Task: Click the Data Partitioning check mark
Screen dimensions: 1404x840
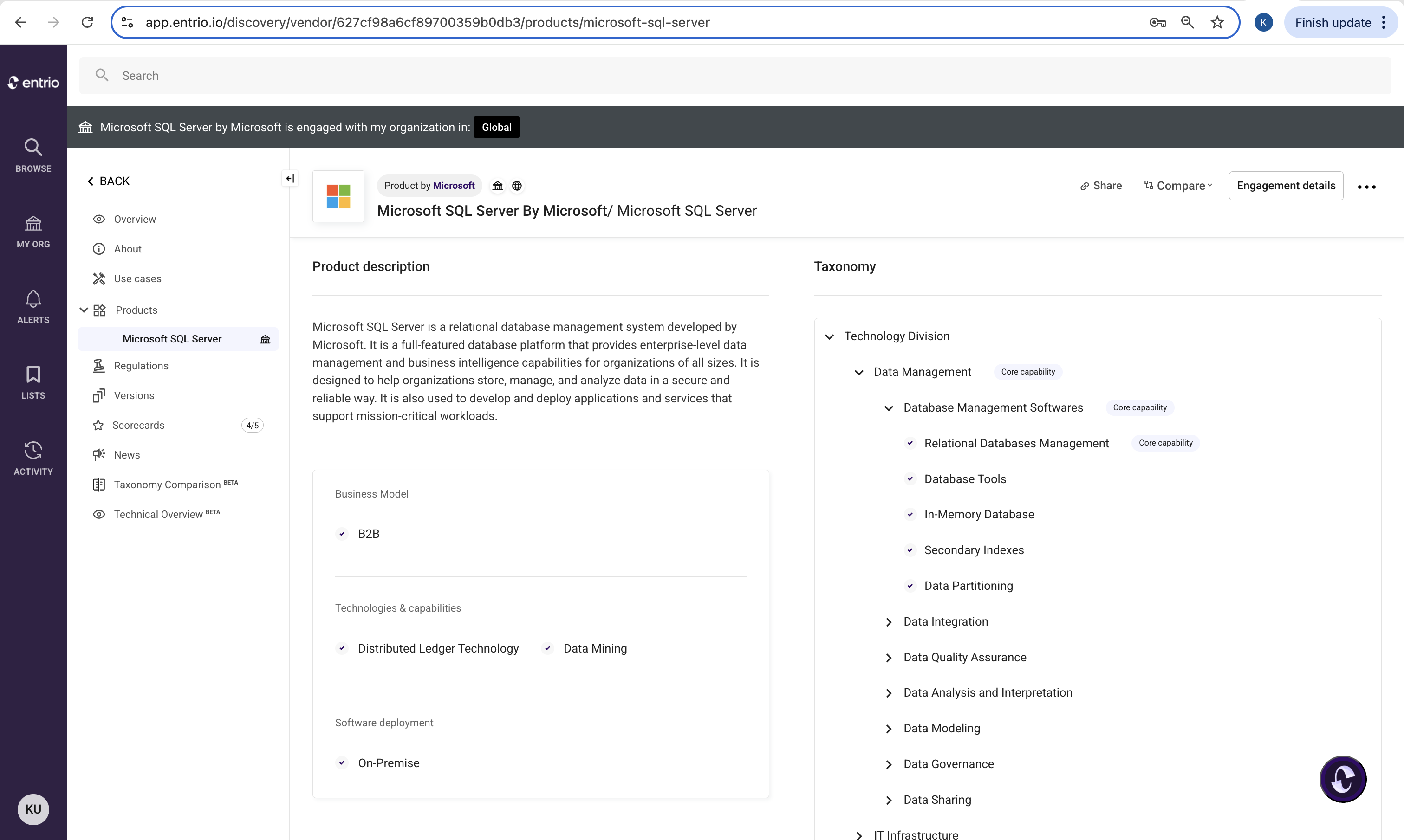Action: [x=910, y=586]
